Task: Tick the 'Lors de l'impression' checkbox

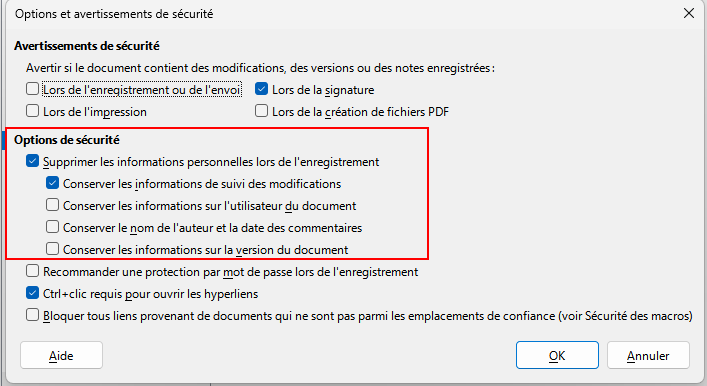Action: pos(32,110)
